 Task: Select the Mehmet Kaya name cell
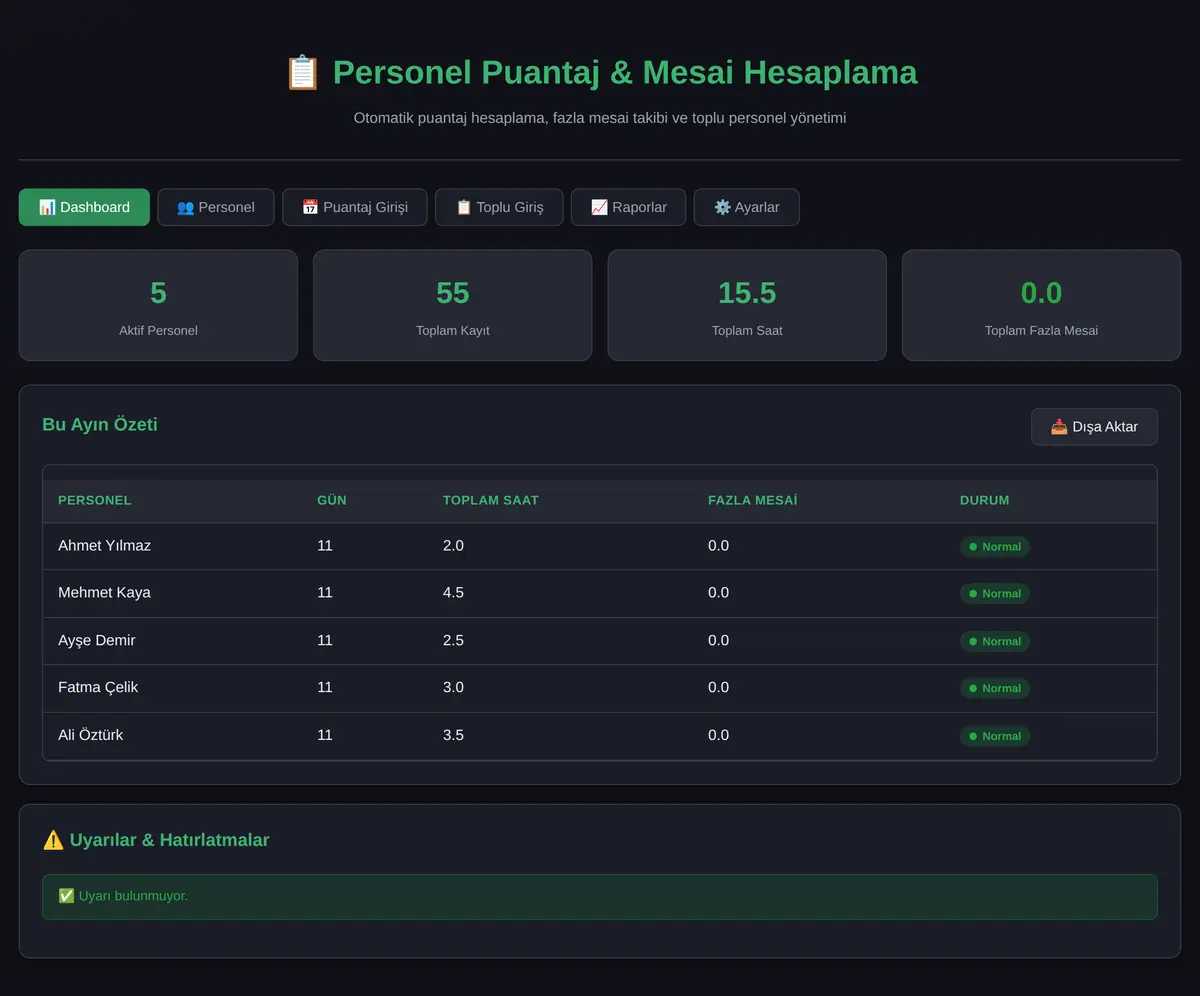coord(104,593)
